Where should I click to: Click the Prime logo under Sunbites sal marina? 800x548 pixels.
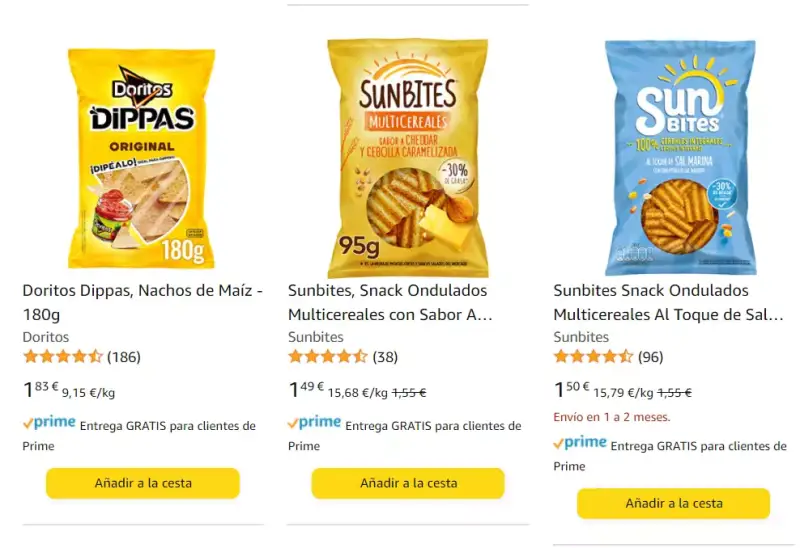(580, 443)
